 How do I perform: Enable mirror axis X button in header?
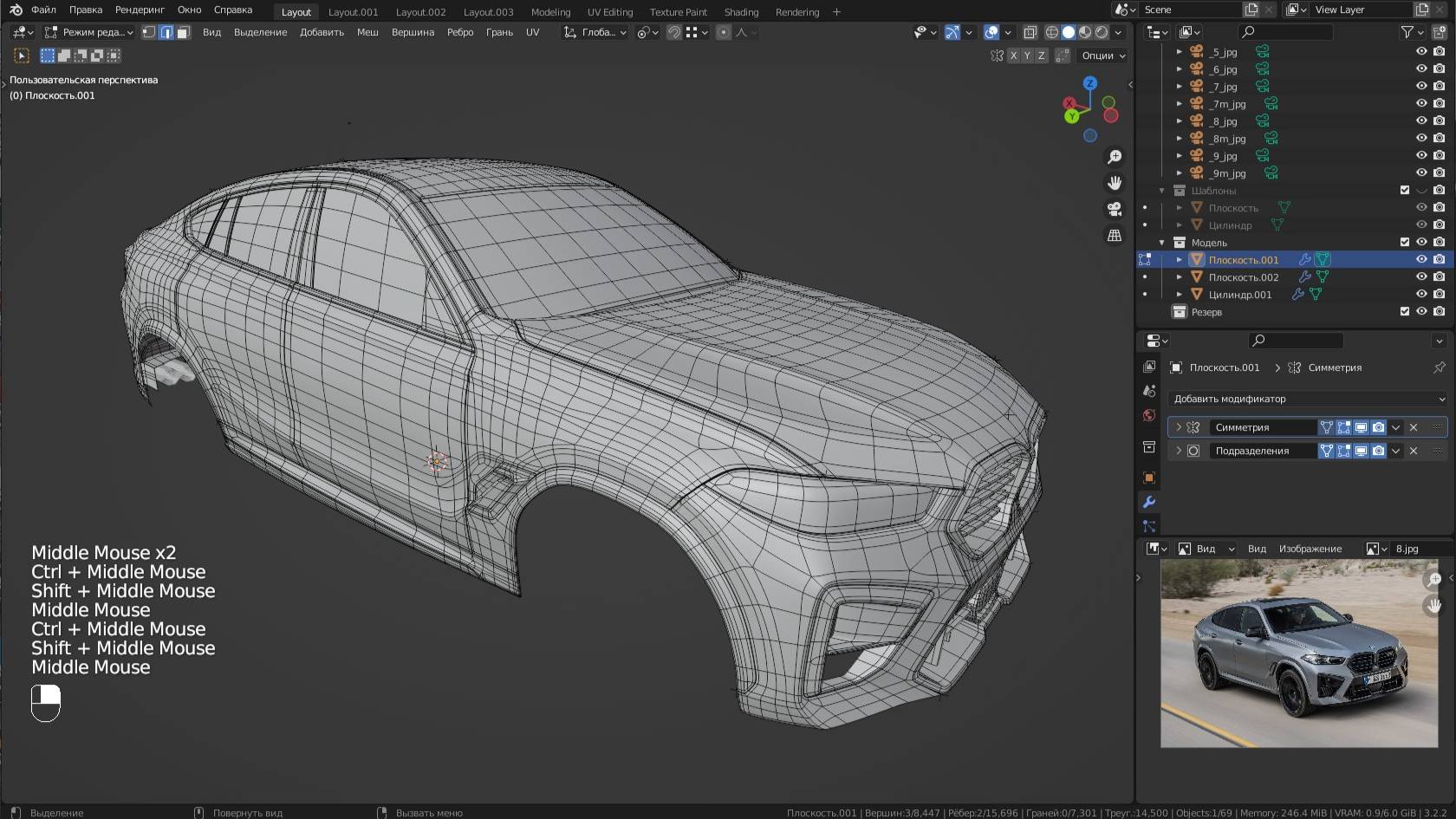[1013, 55]
